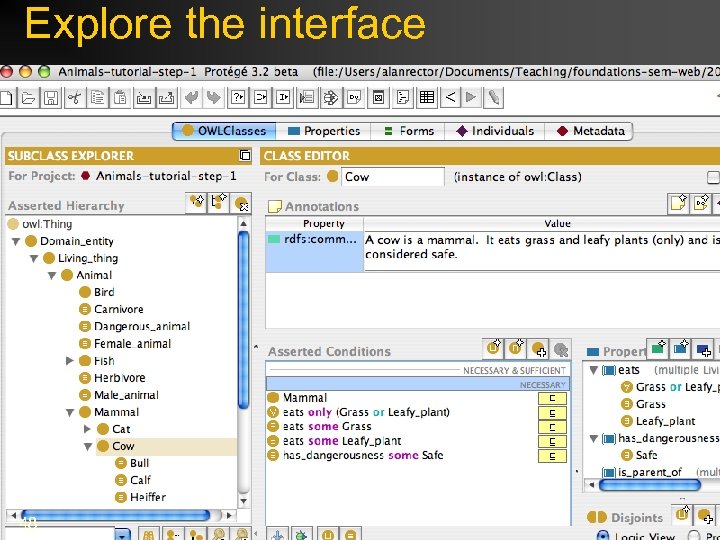Open the Metadata tab
720x540 pixels.
pos(590,131)
